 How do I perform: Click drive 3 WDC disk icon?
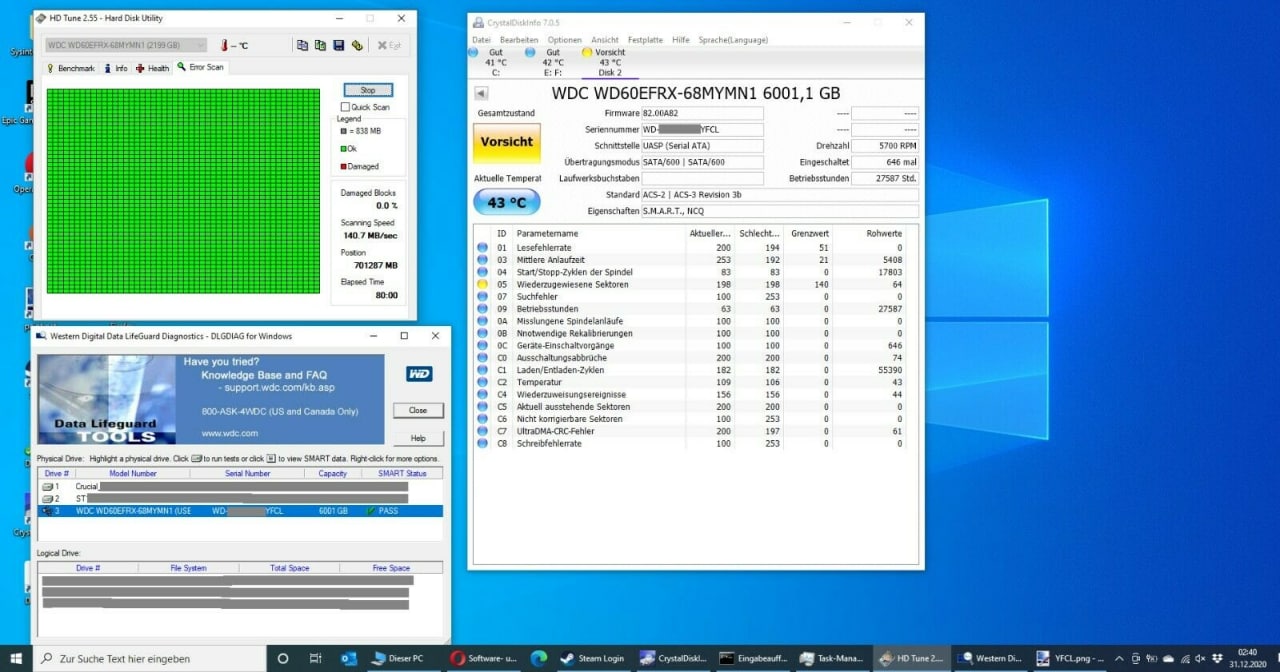tap(47, 510)
